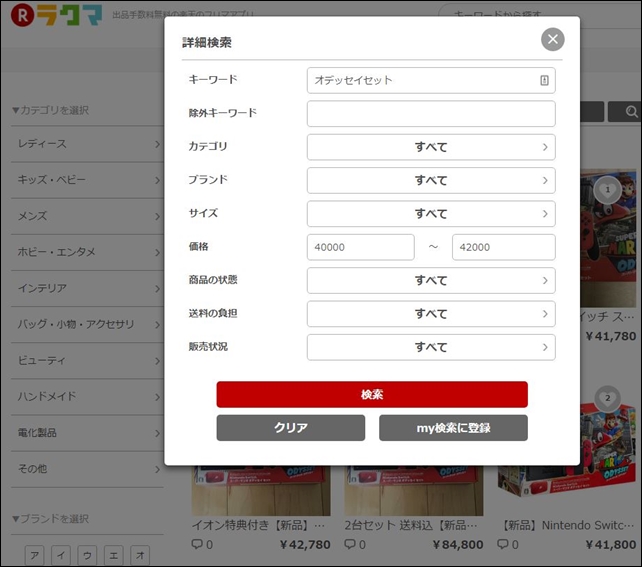
Task: Select the オ brand index button
Action: coord(140,556)
